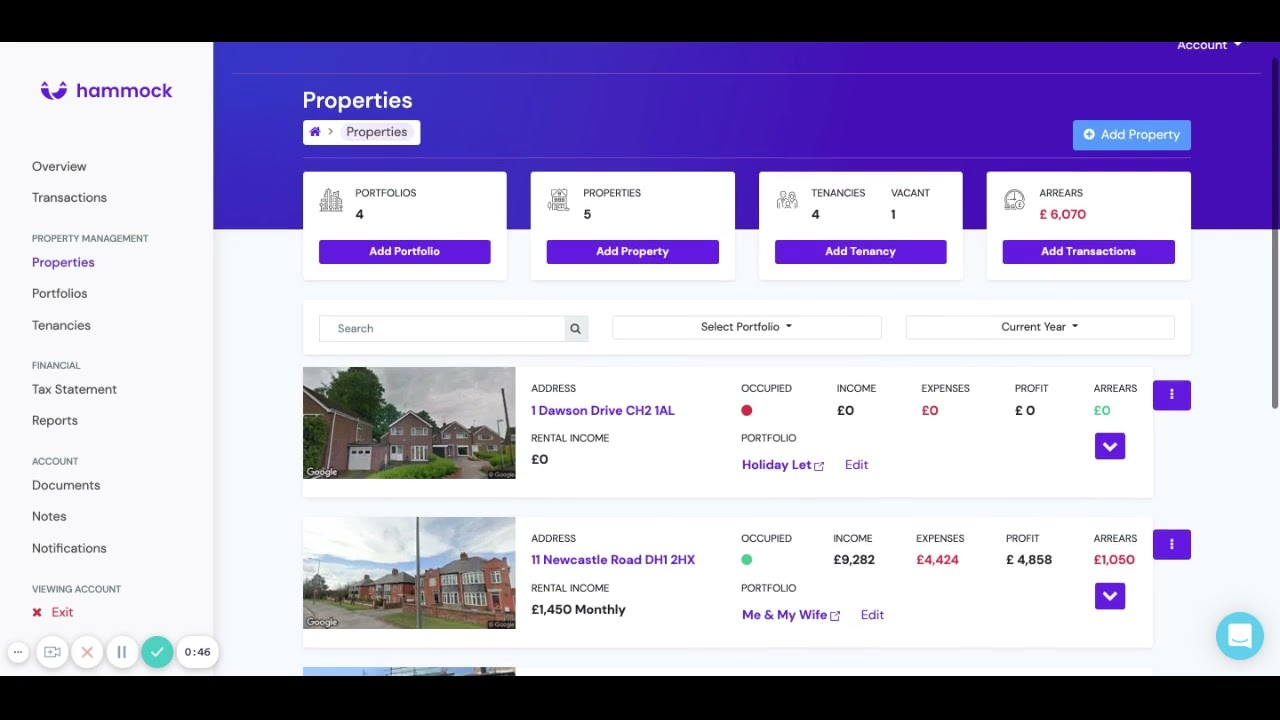Click the property Search input field

[442, 329]
